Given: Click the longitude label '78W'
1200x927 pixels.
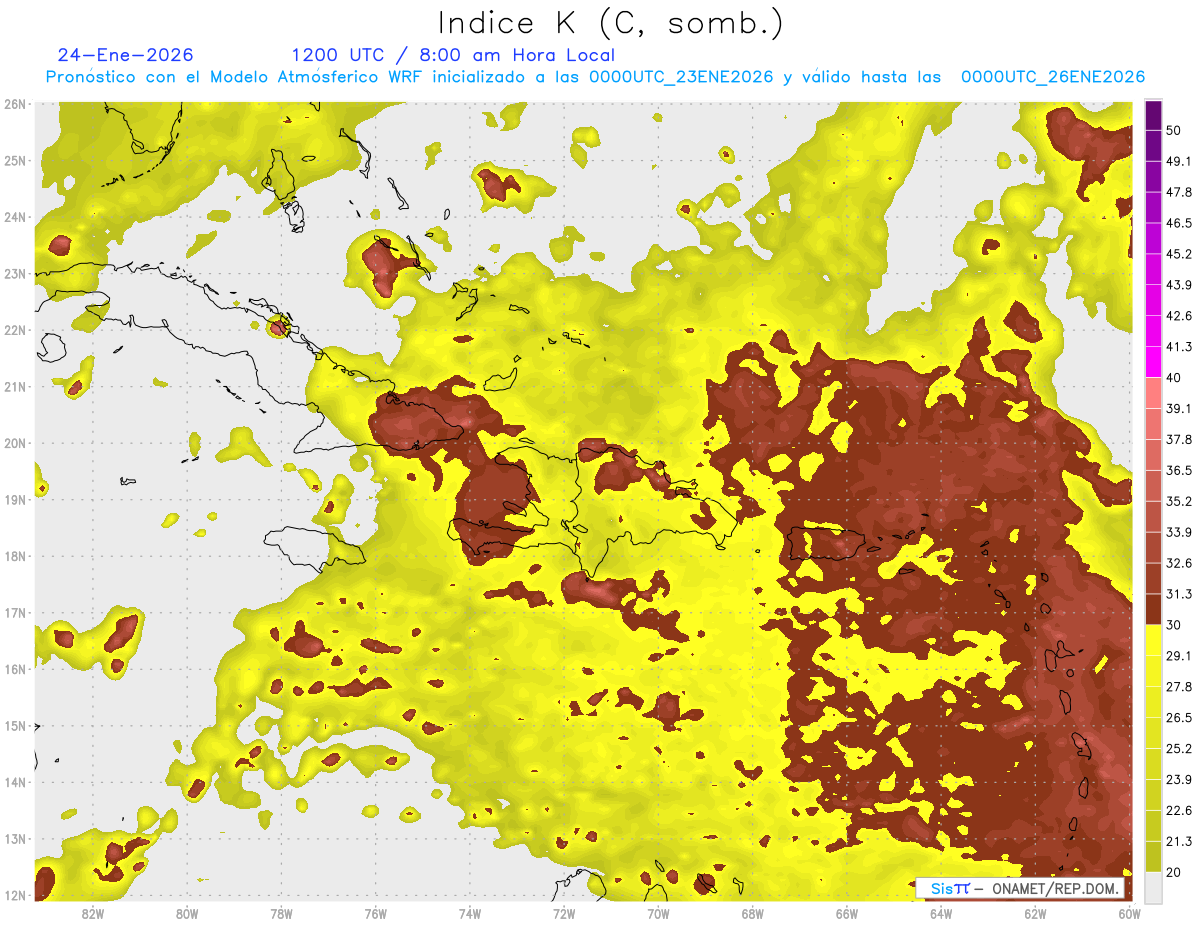Looking at the screenshot, I should 281,914.
